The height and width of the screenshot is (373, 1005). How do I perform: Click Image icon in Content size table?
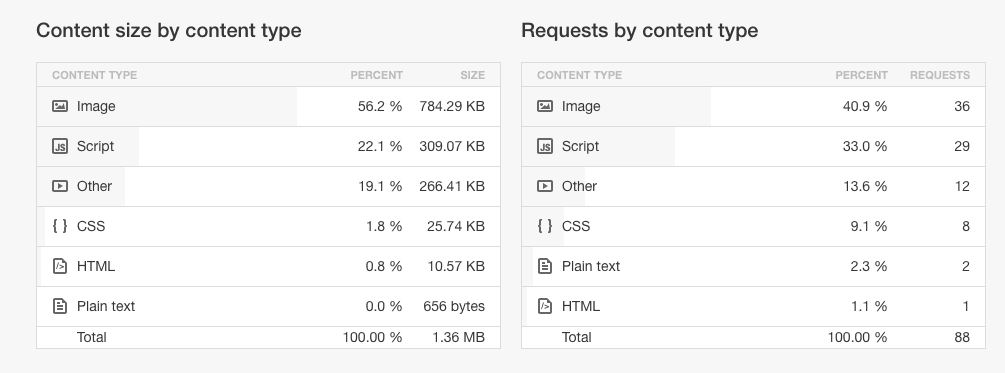click(x=60, y=106)
